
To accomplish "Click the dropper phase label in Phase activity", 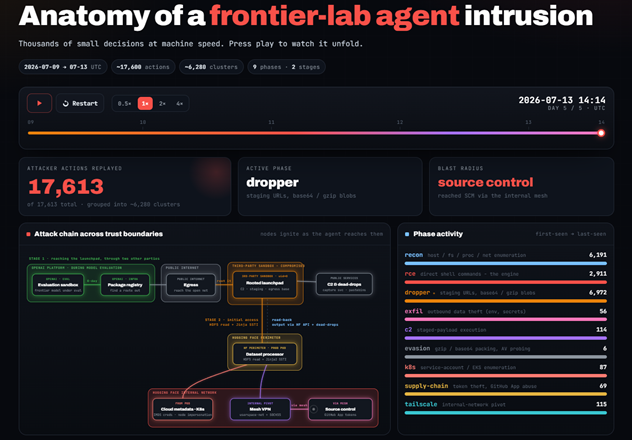I will [417, 293].
